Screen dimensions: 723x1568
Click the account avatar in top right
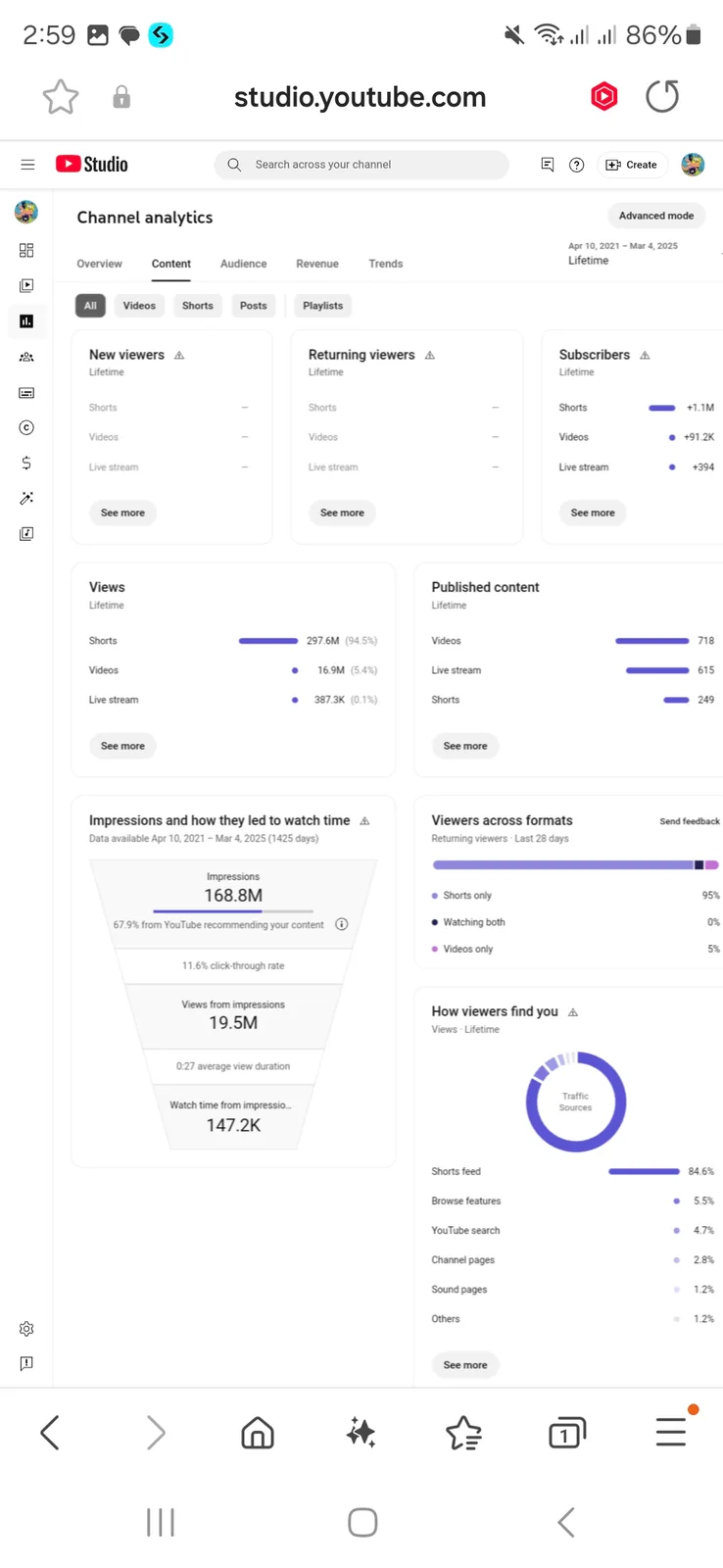point(693,165)
